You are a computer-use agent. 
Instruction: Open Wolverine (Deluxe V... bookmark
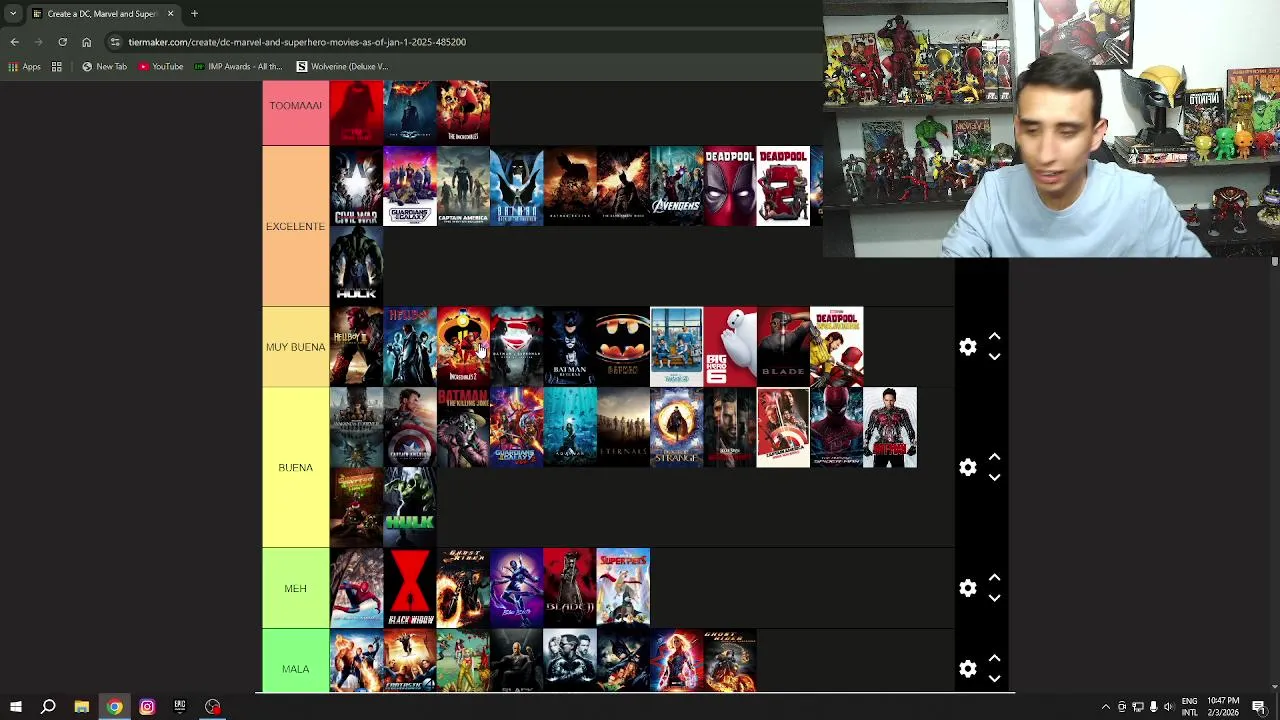pos(342,67)
